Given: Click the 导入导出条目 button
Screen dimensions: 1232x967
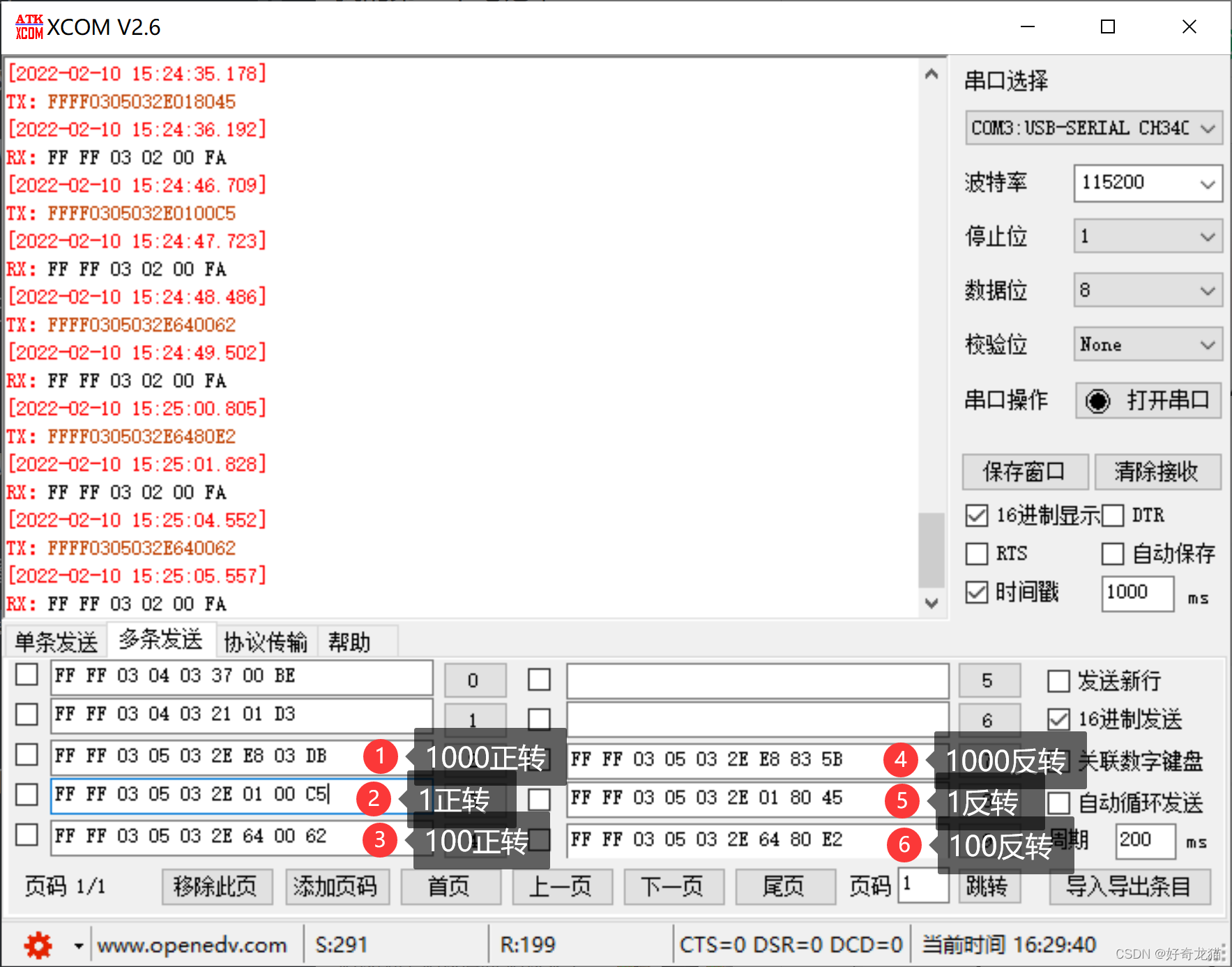Looking at the screenshot, I should coord(1130,887).
